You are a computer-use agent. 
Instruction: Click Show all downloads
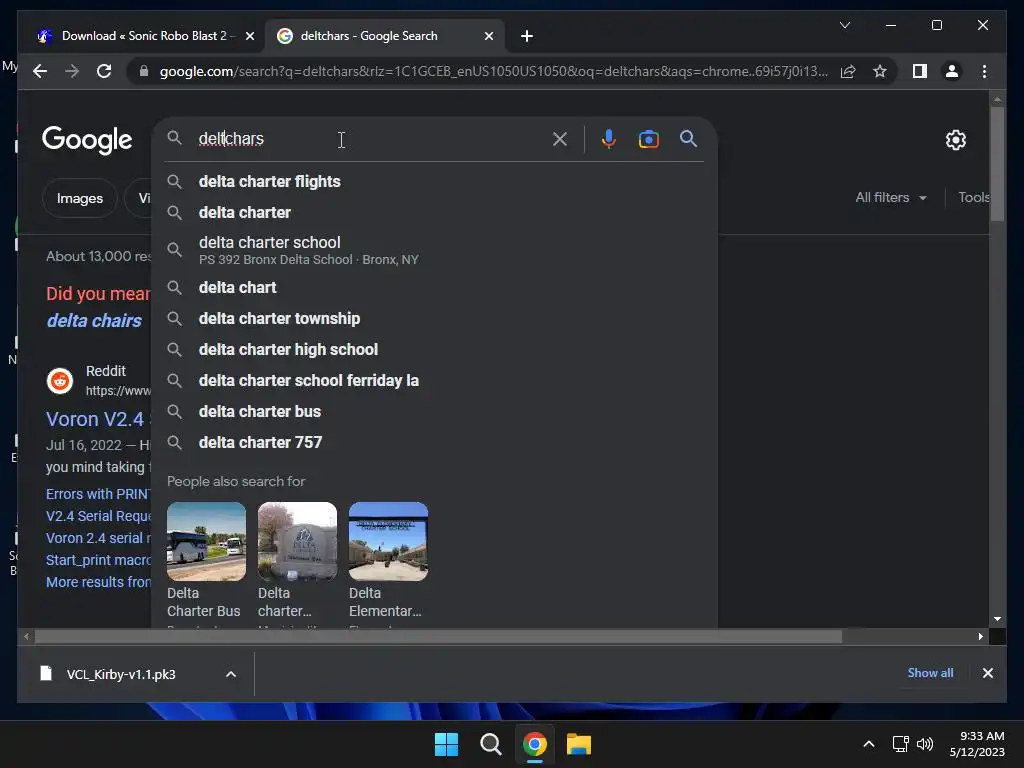[x=930, y=673]
